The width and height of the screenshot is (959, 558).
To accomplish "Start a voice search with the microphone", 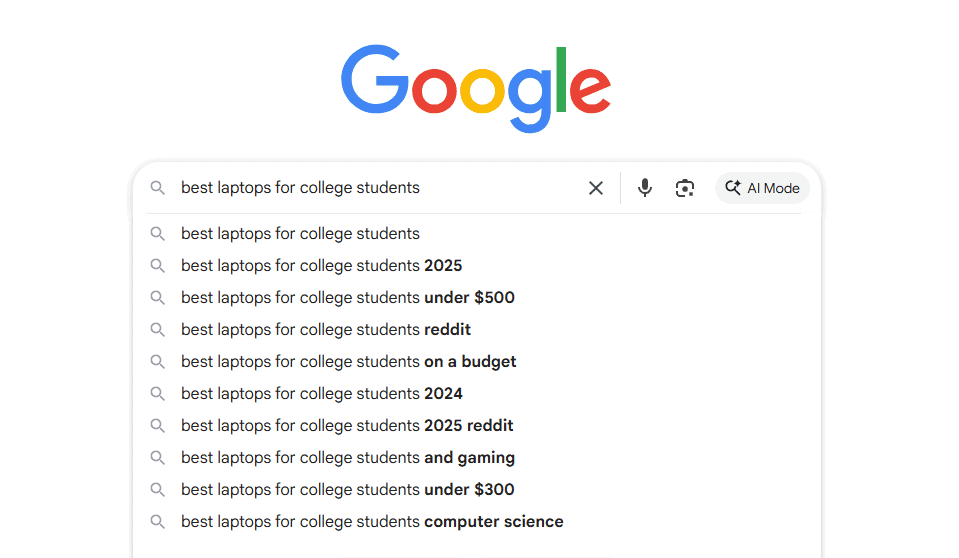I will click(645, 188).
